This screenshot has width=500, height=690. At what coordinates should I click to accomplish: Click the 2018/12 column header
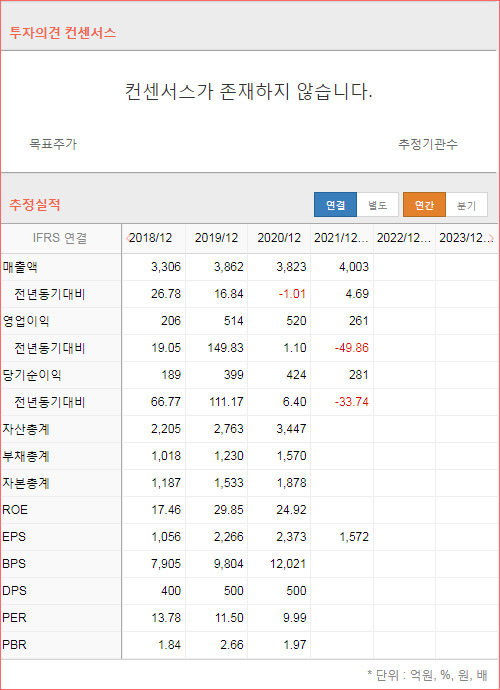coord(151,238)
